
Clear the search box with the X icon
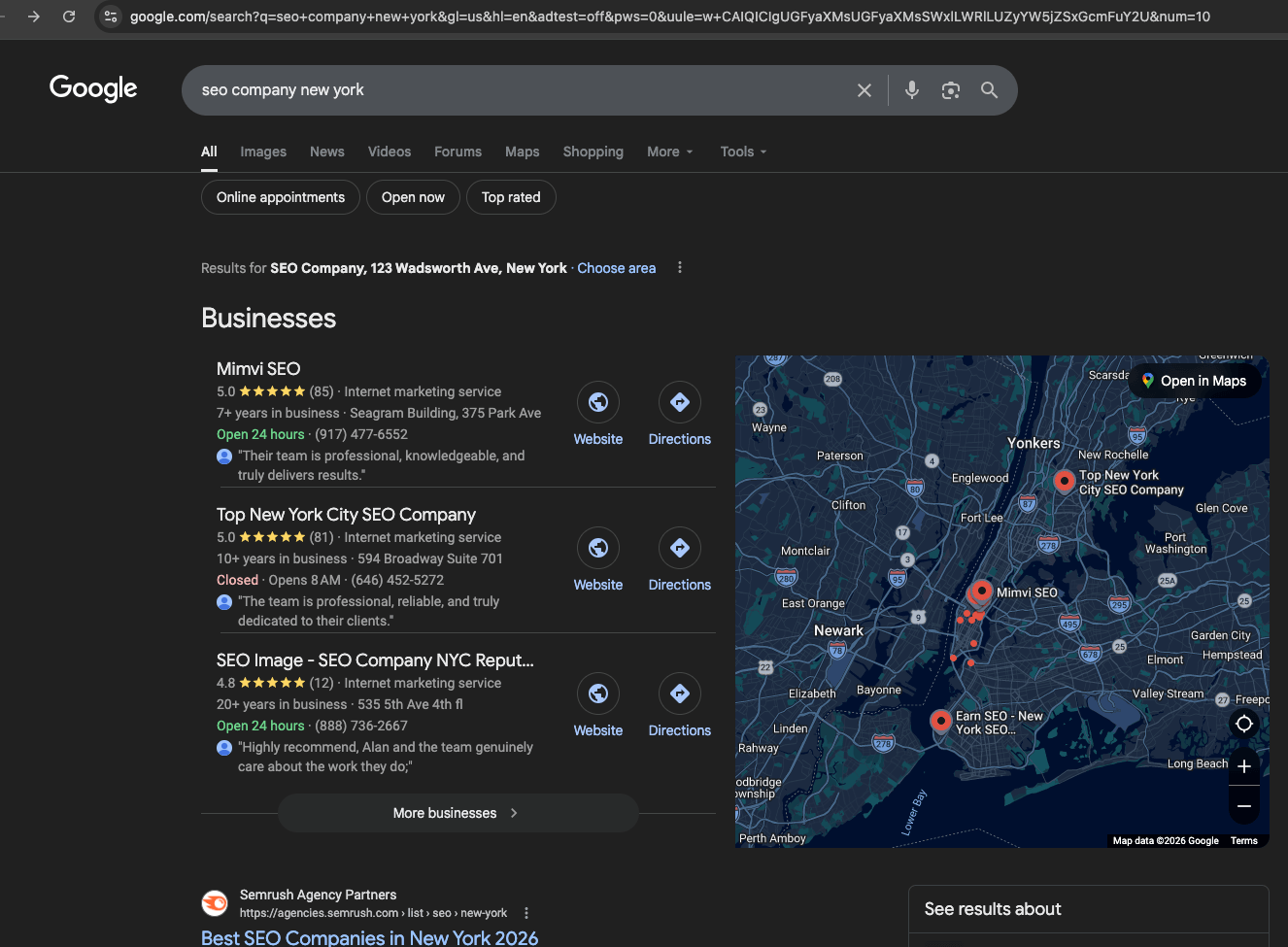(864, 90)
